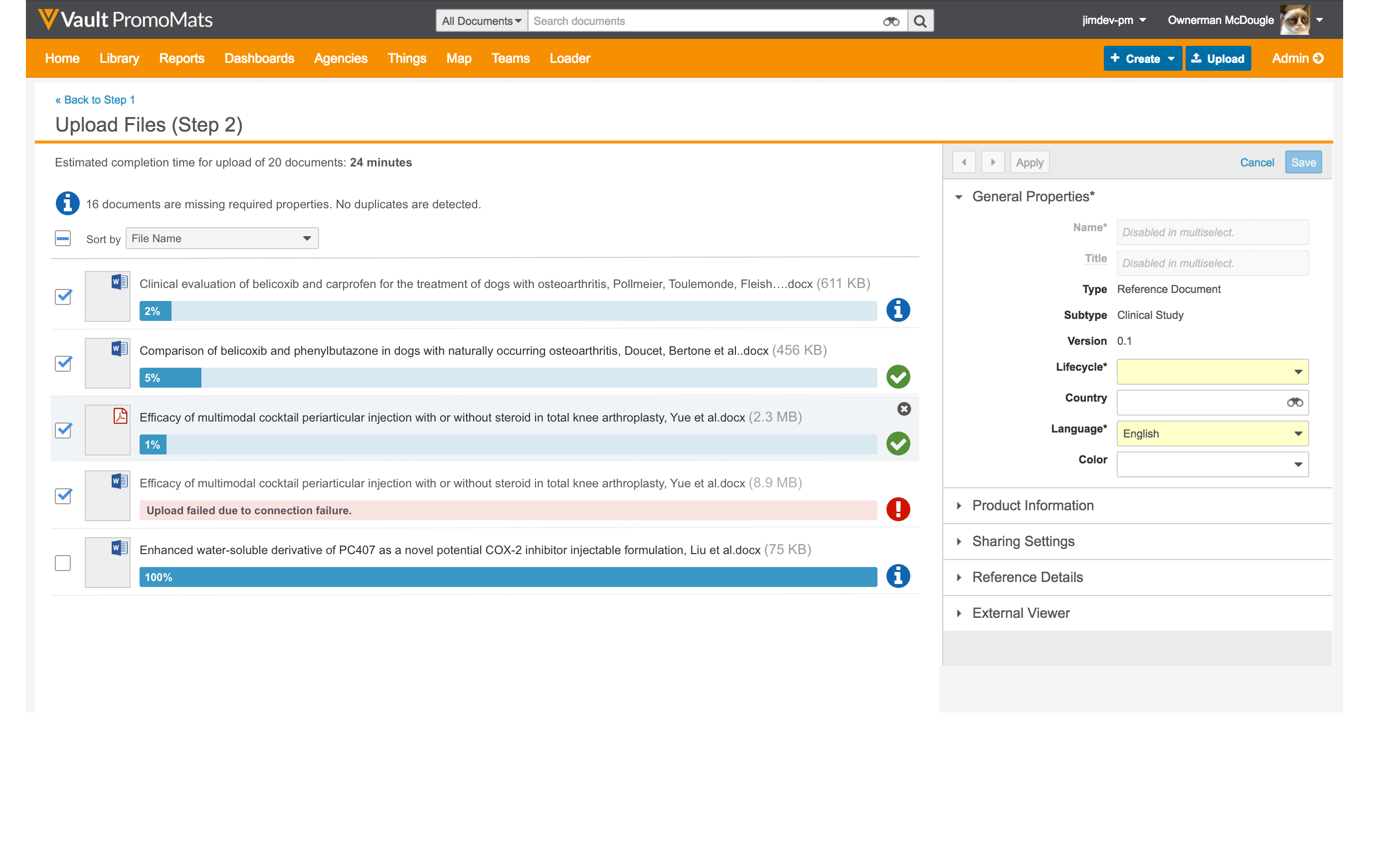Go to the Library tab
This screenshot has width=1386, height=868.
[119, 59]
